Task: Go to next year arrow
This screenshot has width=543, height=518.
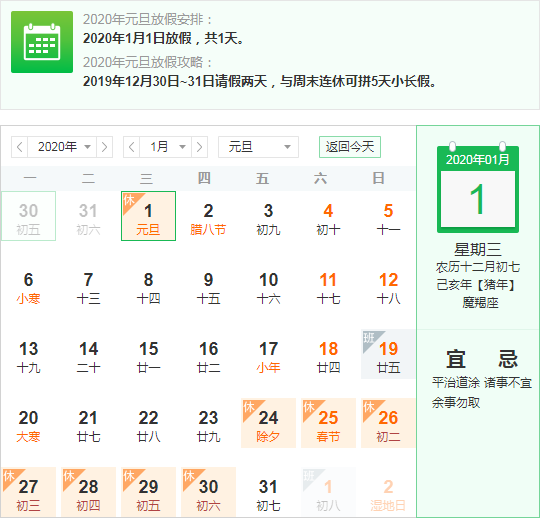Action: [x=104, y=147]
